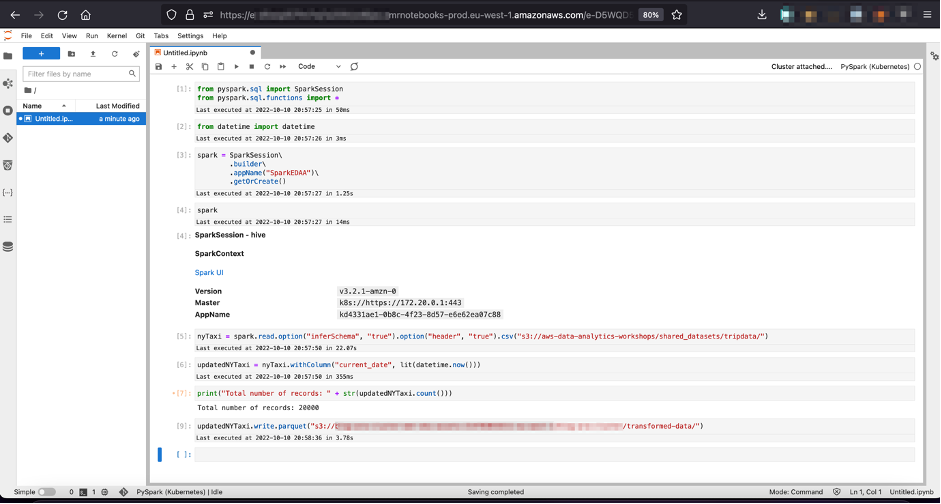This screenshot has width=941, height=504.
Task: Click the blue new launcher plus button
Action: click(x=41, y=54)
